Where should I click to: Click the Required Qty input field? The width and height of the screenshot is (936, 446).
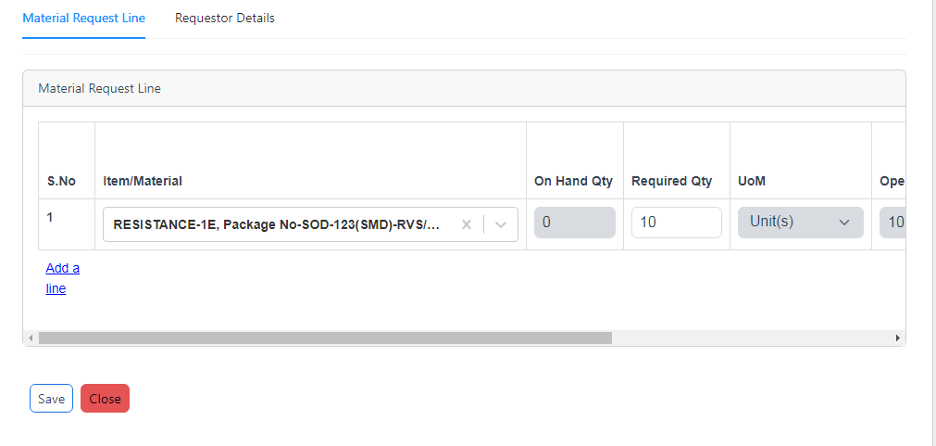point(676,222)
